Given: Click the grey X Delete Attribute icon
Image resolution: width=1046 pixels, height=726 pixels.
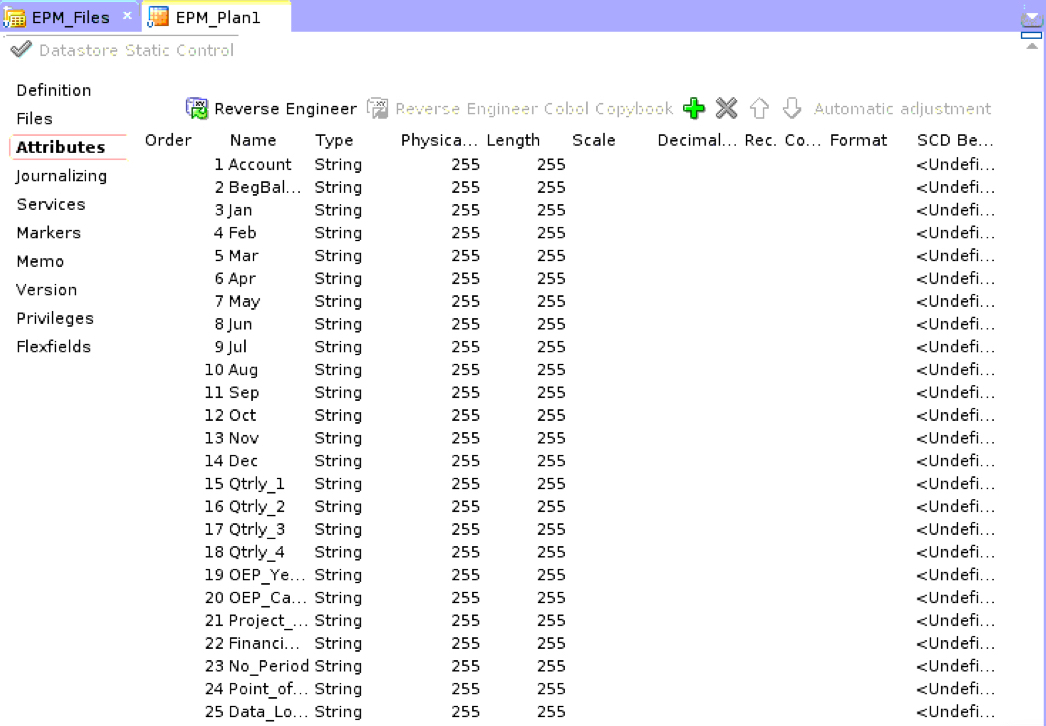Looking at the screenshot, I should point(726,108).
